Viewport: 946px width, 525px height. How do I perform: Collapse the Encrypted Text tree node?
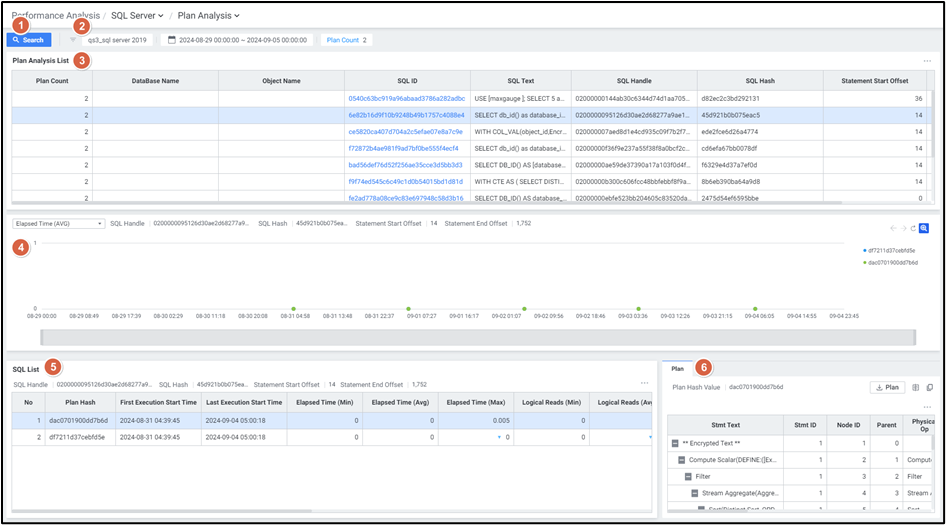click(x=675, y=442)
